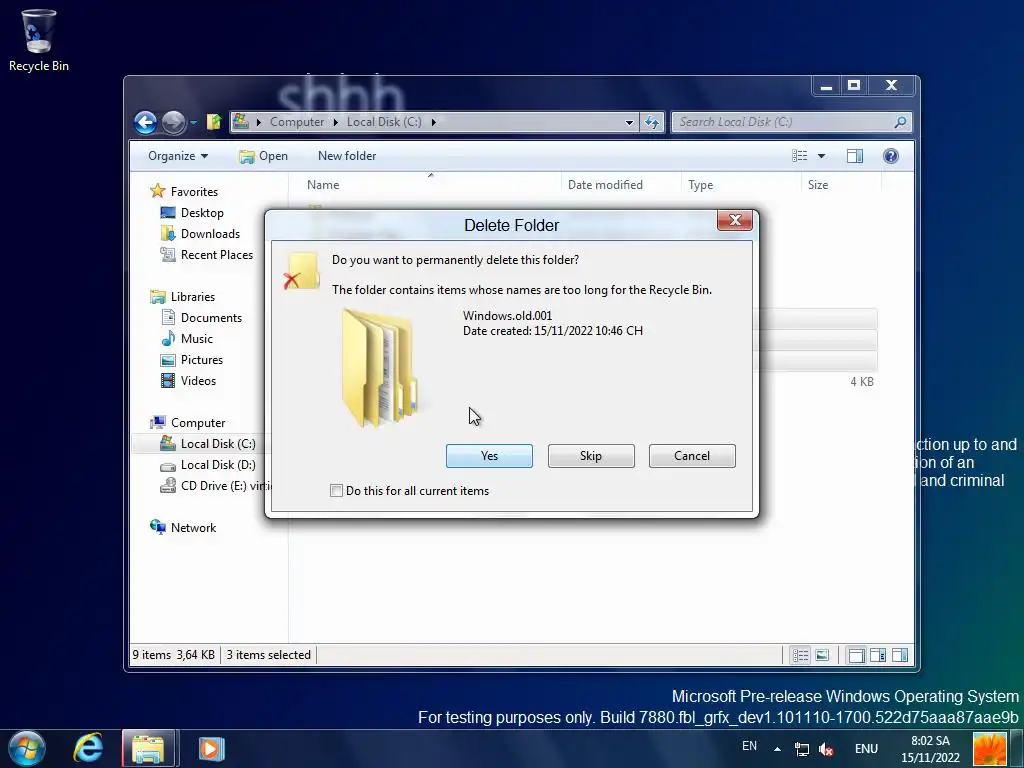Show hidden tray icons arrow
The height and width of the screenshot is (768, 1024).
pos(777,749)
